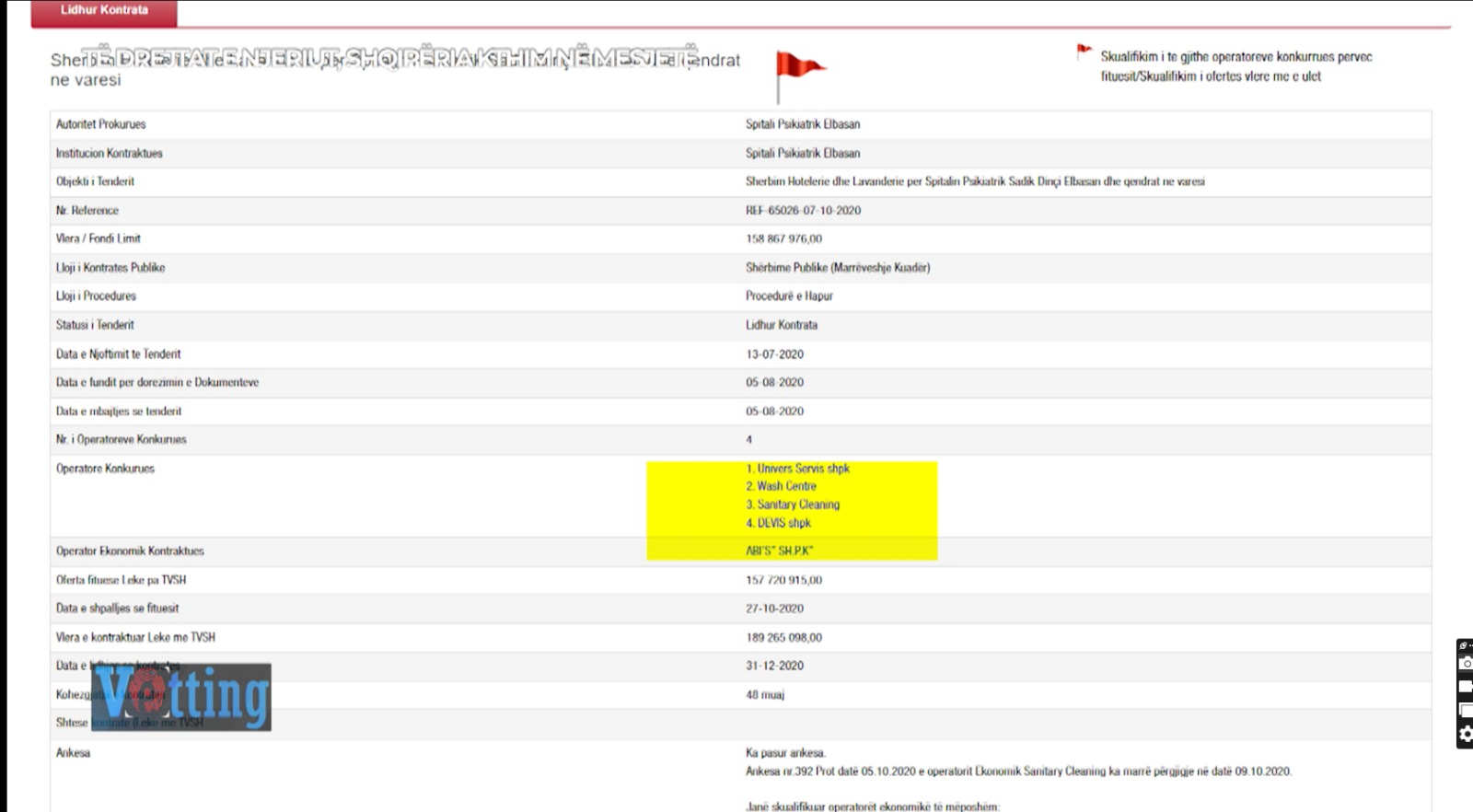Click the logo atop the capture toolbar

click(x=1464, y=645)
